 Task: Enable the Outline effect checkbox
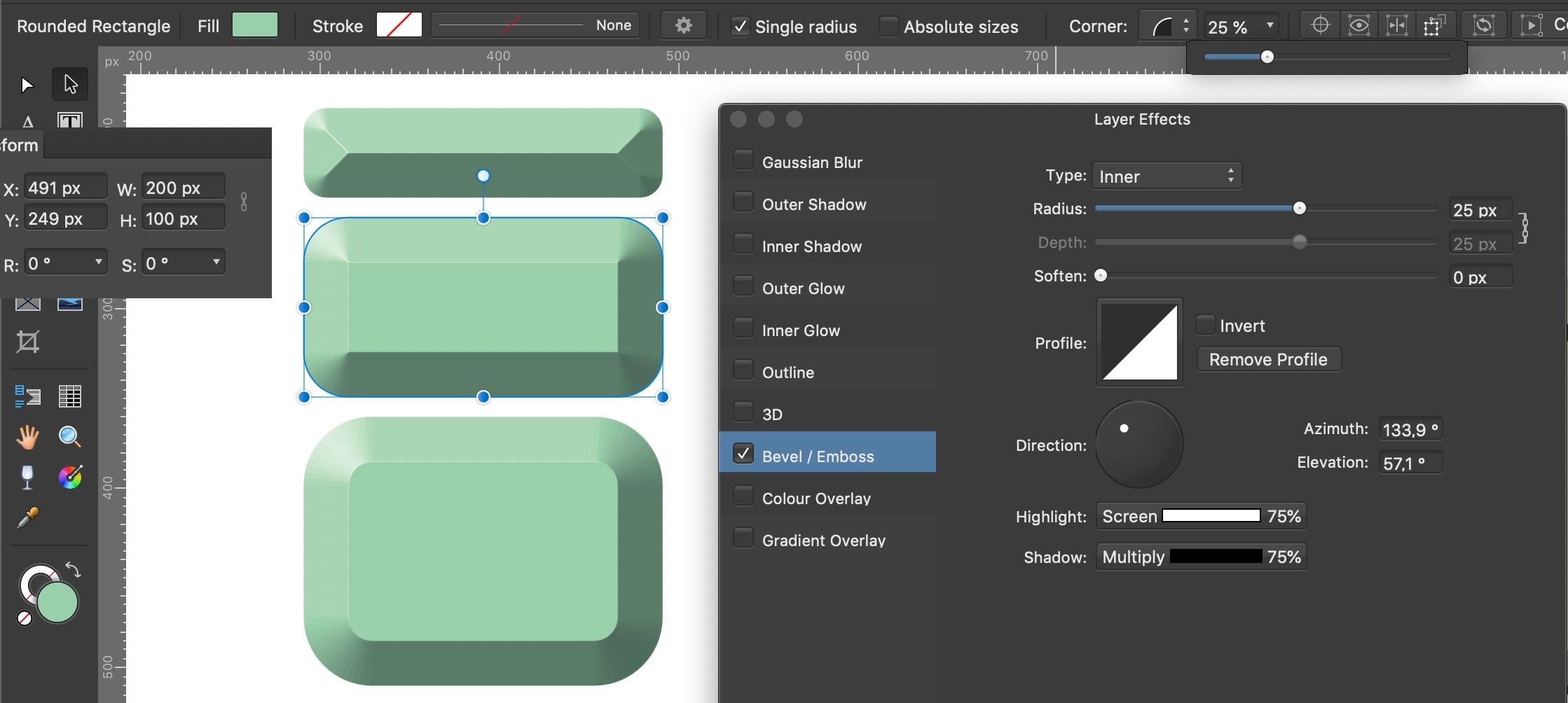pyautogui.click(x=743, y=370)
